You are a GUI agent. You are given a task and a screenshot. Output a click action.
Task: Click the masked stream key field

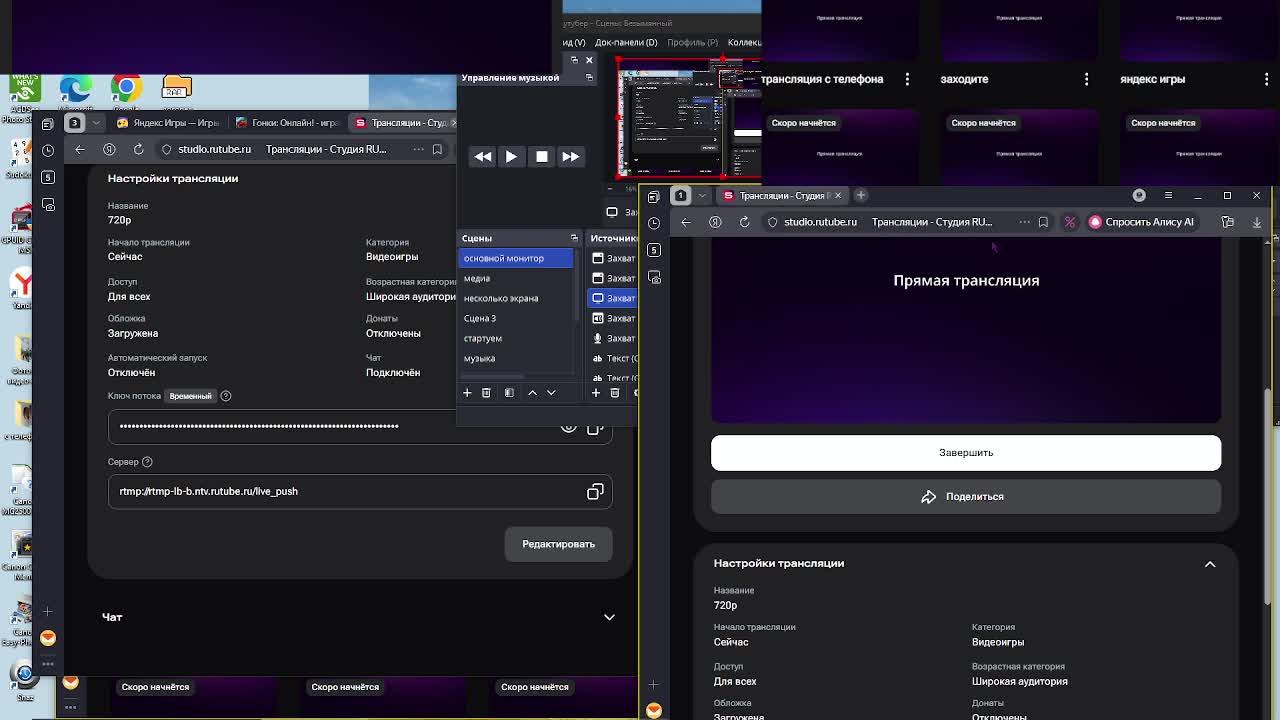(360, 427)
